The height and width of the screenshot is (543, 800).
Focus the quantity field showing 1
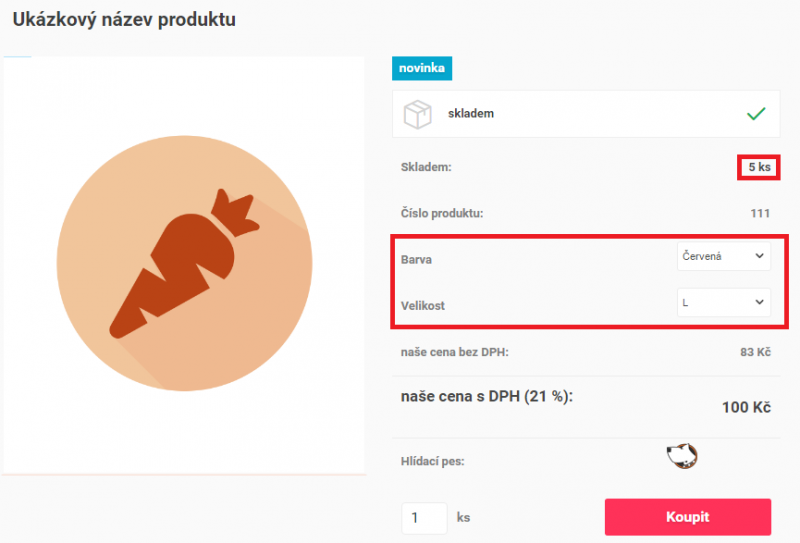[x=424, y=518]
